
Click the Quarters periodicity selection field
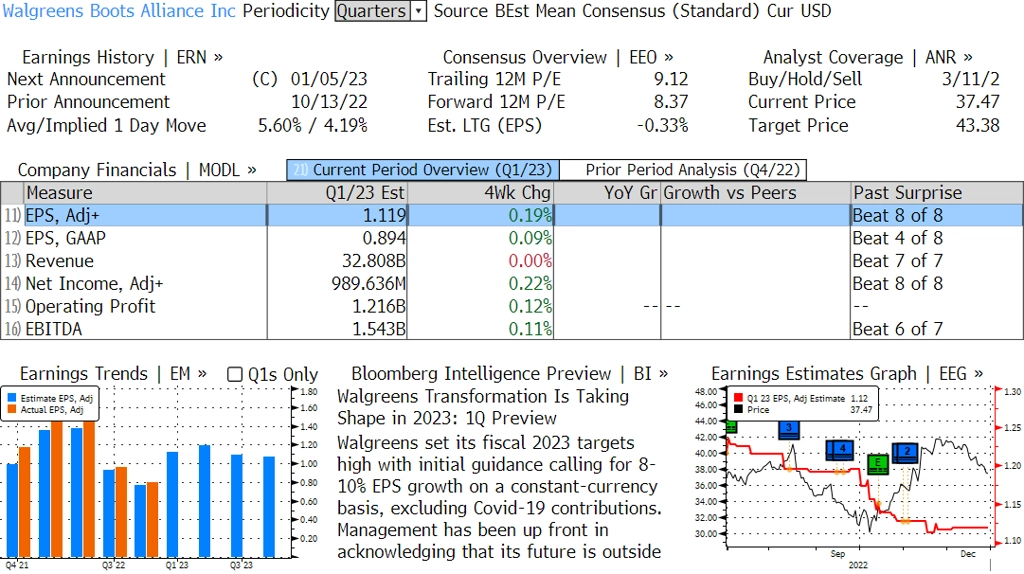click(372, 11)
